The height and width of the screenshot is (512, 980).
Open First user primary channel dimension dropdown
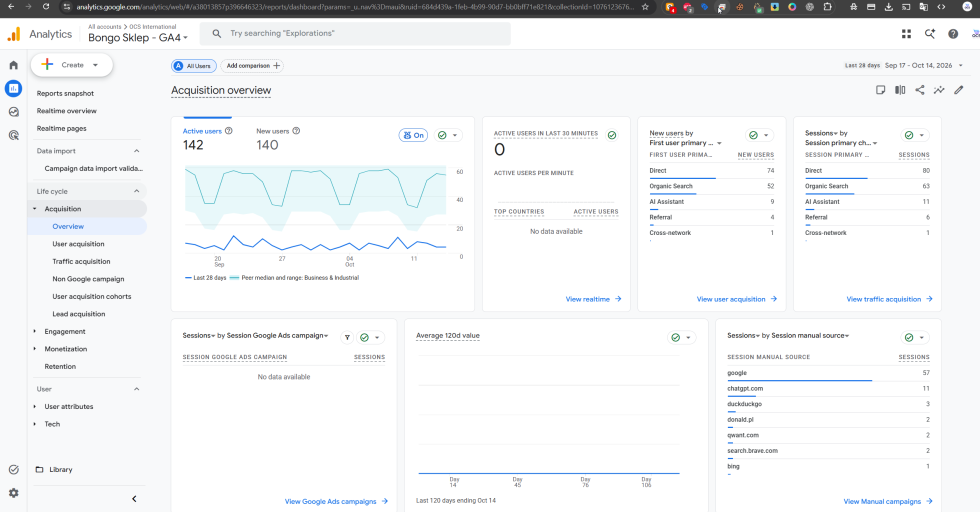click(685, 143)
